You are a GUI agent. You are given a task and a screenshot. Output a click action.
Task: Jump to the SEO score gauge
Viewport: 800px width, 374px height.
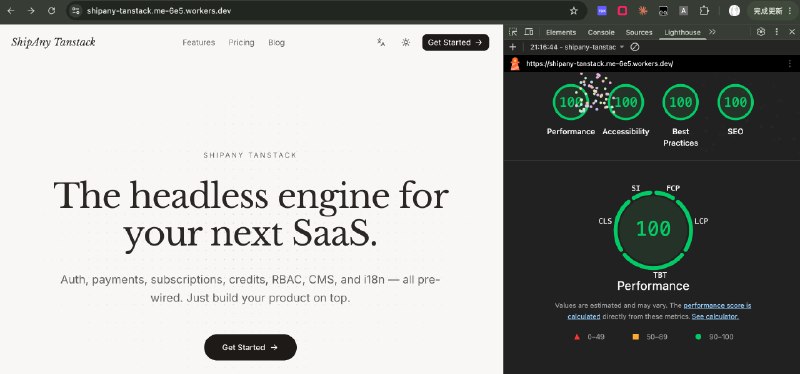pyautogui.click(x=735, y=102)
